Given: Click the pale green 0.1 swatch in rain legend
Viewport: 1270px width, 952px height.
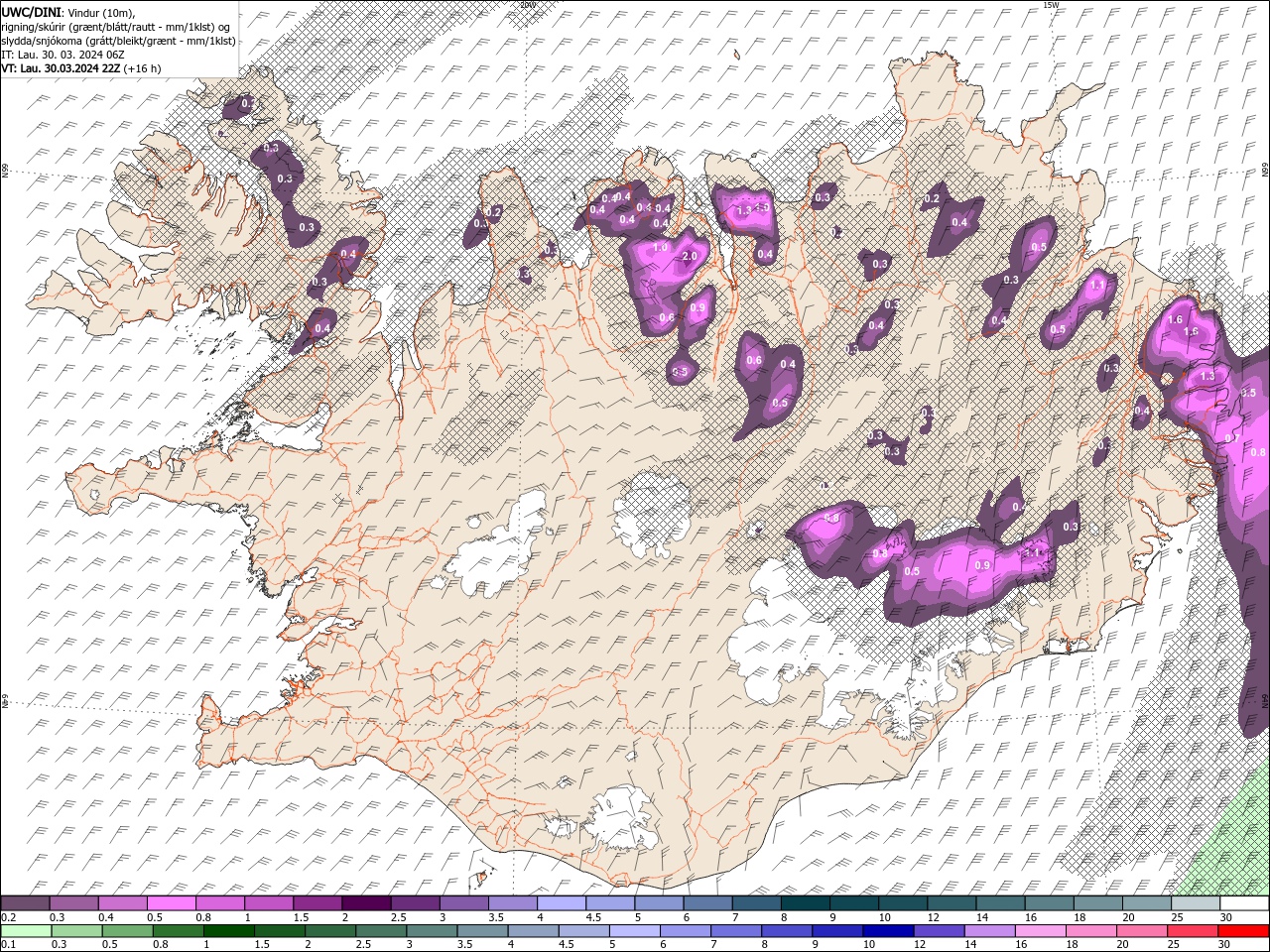Looking at the screenshot, I should coord(25,931).
